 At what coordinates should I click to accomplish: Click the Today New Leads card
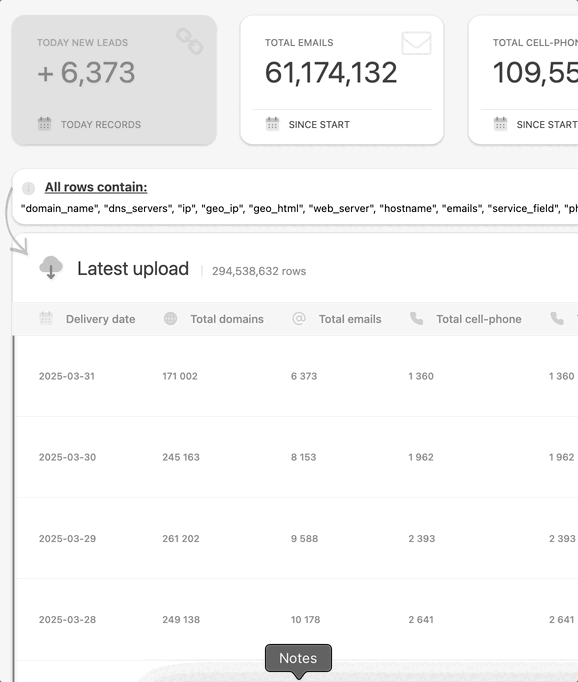[114, 80]
